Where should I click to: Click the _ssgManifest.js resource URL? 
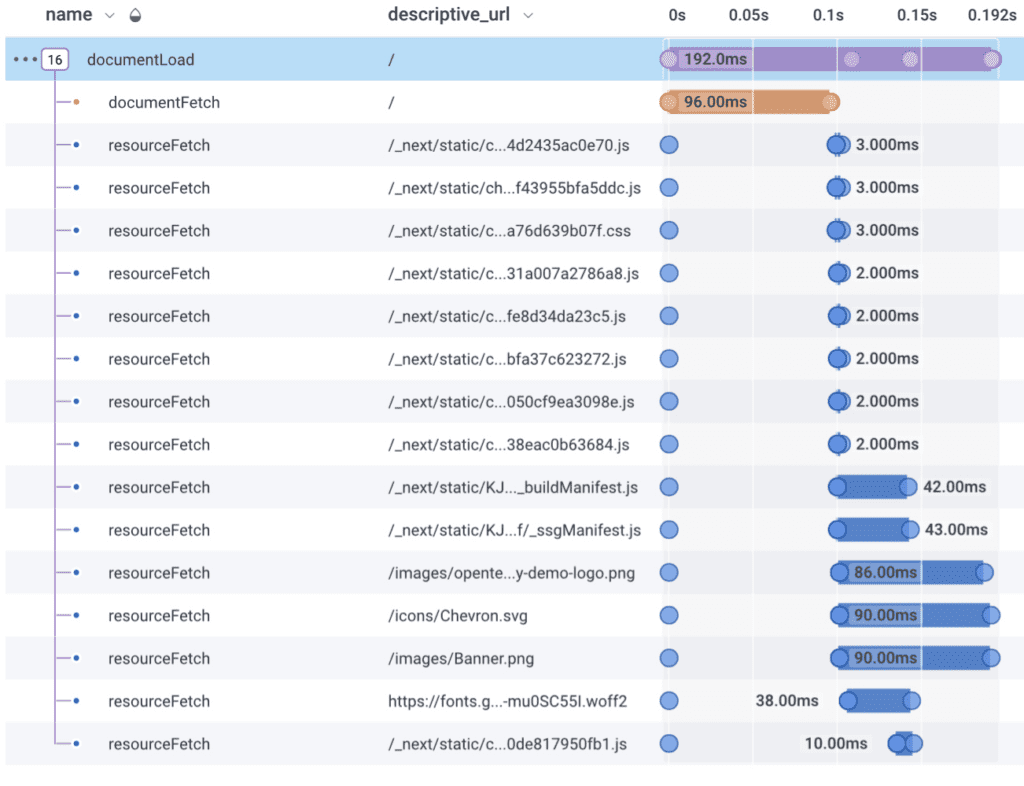click(514, 530)
